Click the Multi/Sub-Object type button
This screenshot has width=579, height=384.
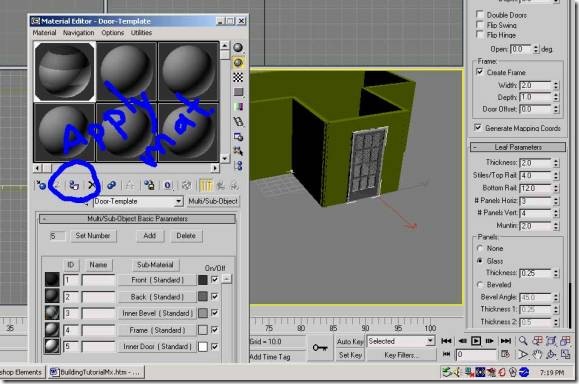click(213, 201)
